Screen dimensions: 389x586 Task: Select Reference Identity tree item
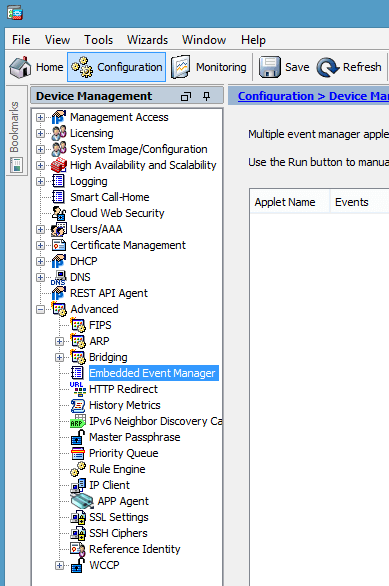[x=135, y=549]
